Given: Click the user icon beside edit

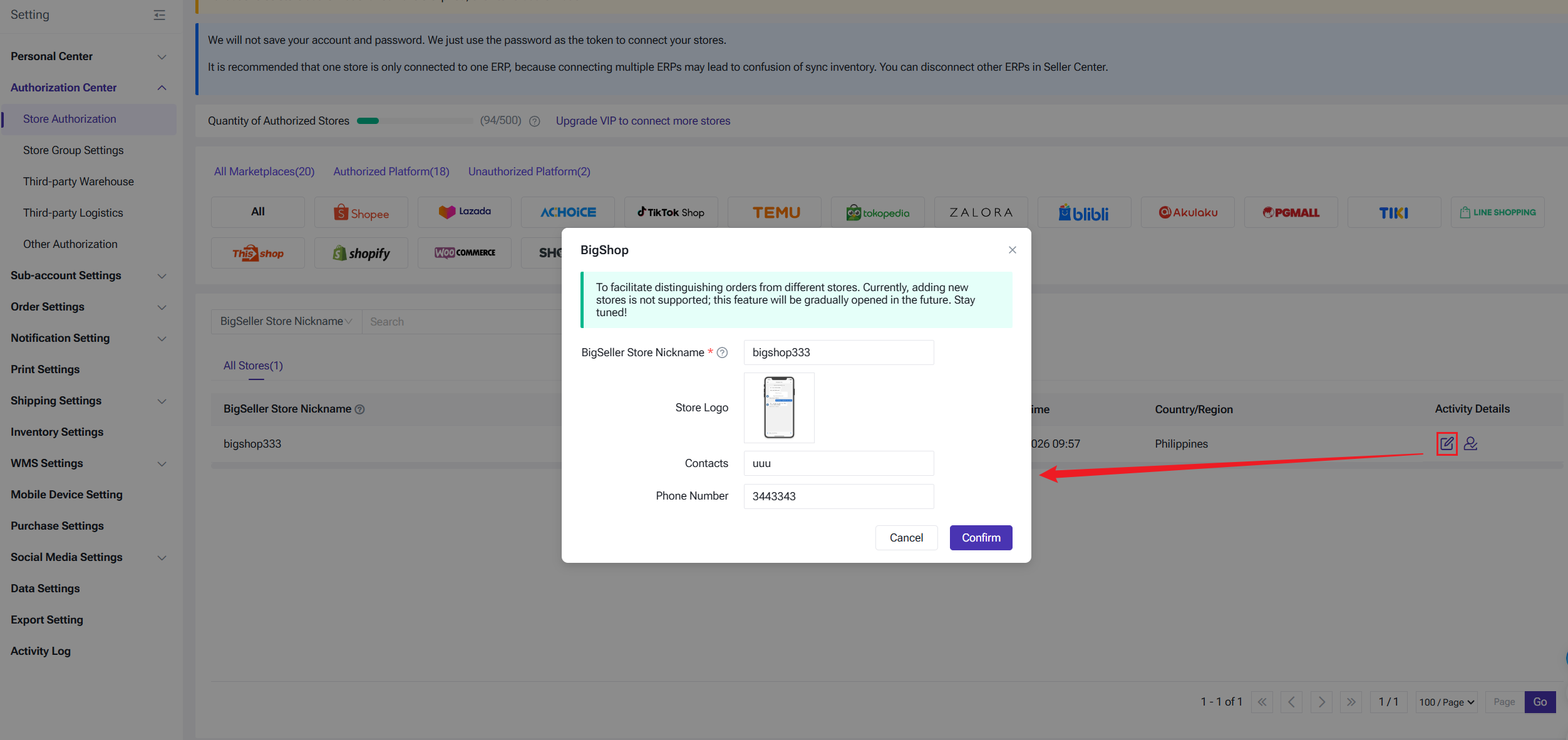Looking at the screenshot, I should pyautogui.click(x=1470, y=443).
